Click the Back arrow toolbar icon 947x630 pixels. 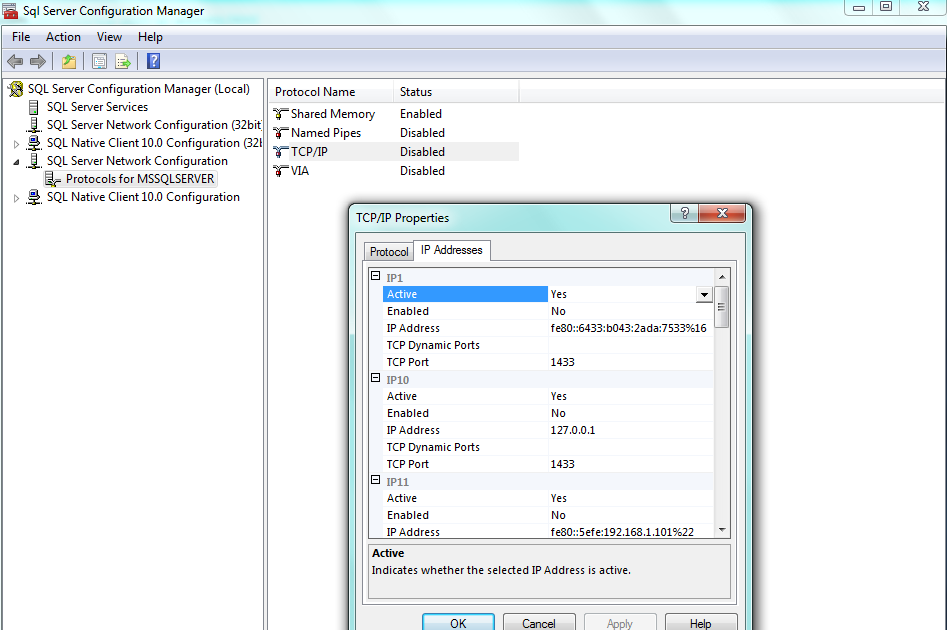point(15,62)
